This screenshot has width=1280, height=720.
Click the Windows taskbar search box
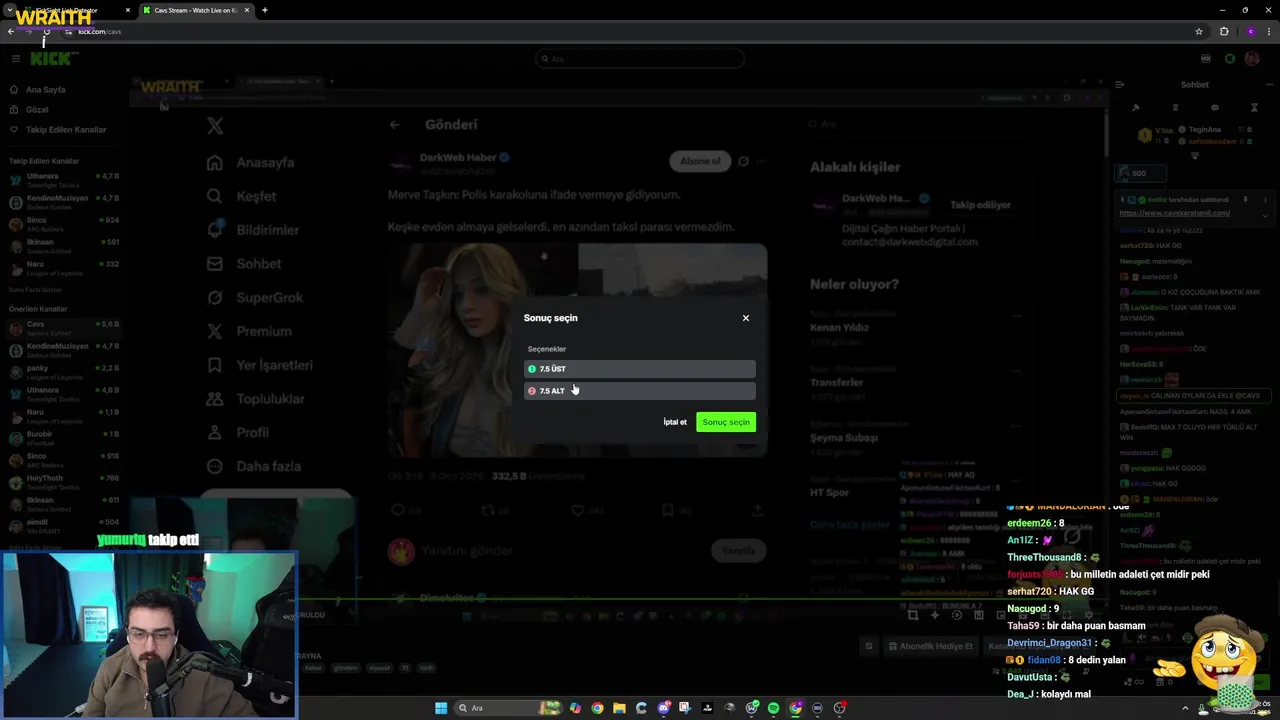point(508,708)
